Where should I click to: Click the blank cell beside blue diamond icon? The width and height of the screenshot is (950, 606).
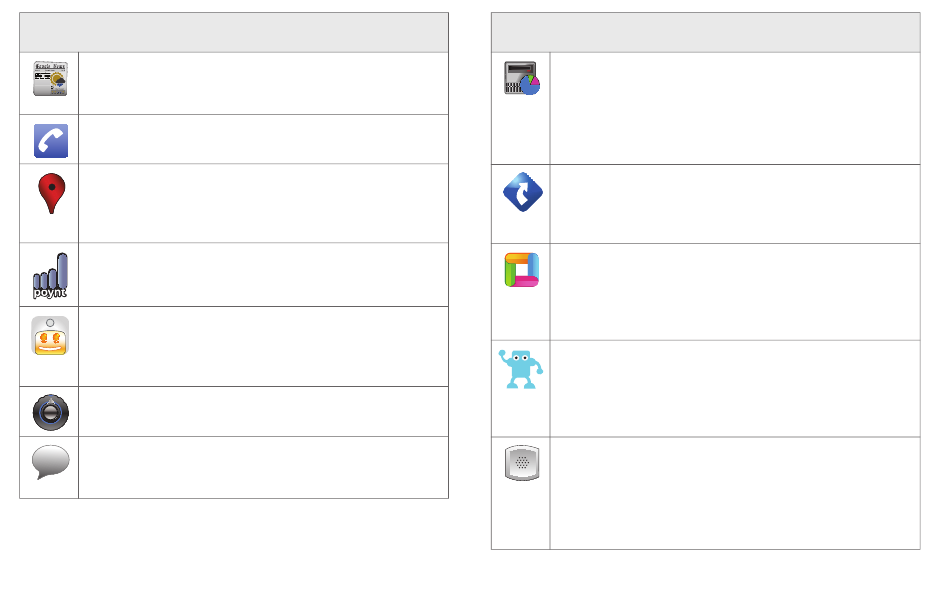(735, 204)
